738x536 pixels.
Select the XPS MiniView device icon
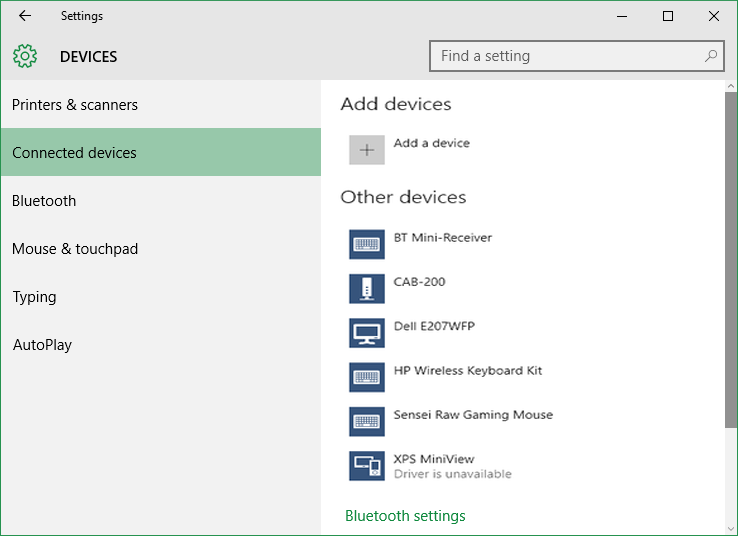(367, 465)
